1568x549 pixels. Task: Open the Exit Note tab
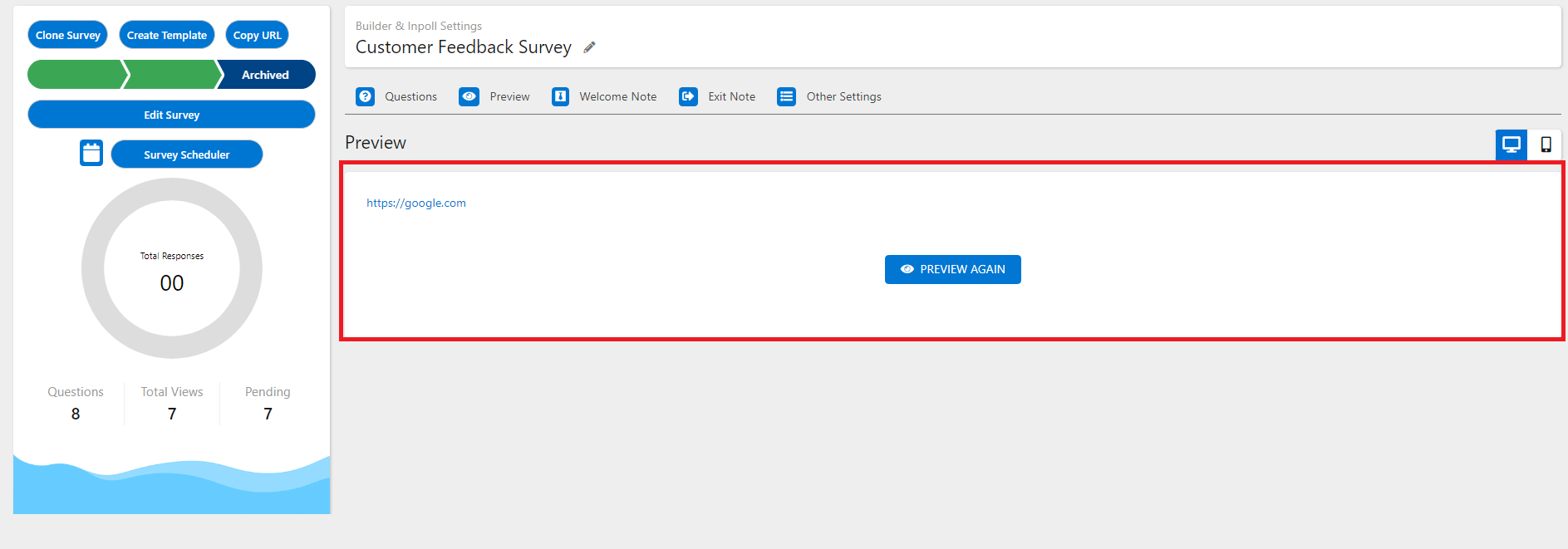(717, 96)
